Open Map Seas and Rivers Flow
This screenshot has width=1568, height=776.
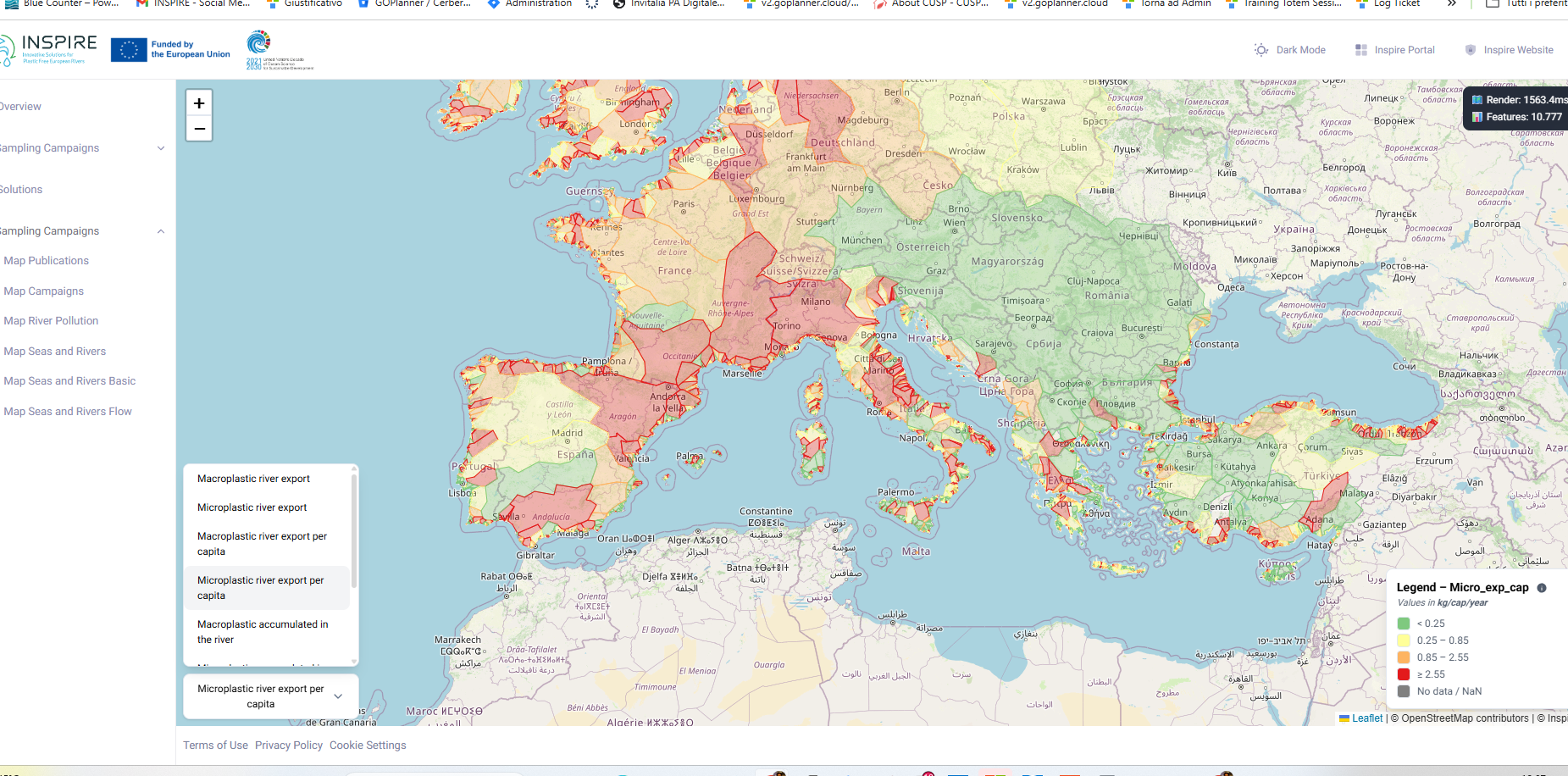pos(68,412)
